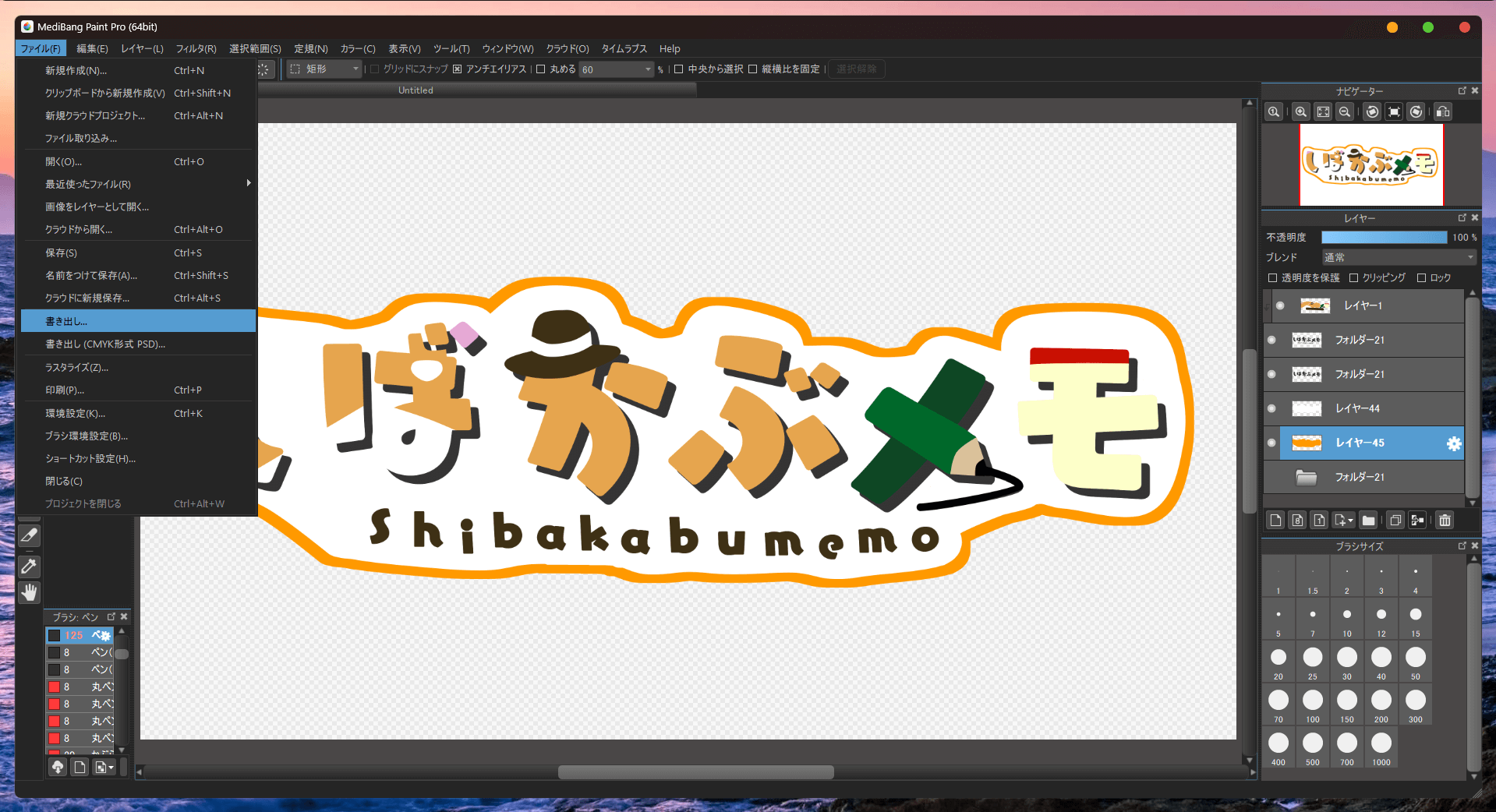Click the zoom in icon in Navigator

tap(1300, 112)
